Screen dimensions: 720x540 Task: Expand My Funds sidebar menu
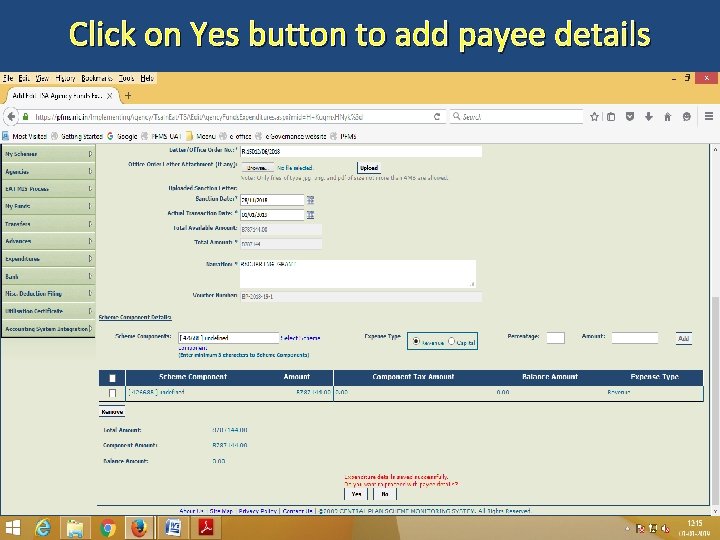point(48,206)
